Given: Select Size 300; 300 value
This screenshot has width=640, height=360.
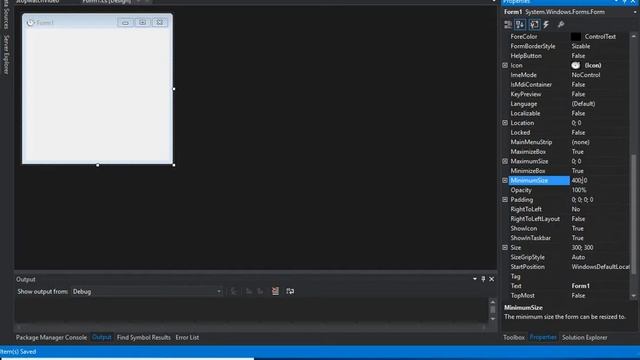Looking at the screenshot, I should tap(582, 248).
